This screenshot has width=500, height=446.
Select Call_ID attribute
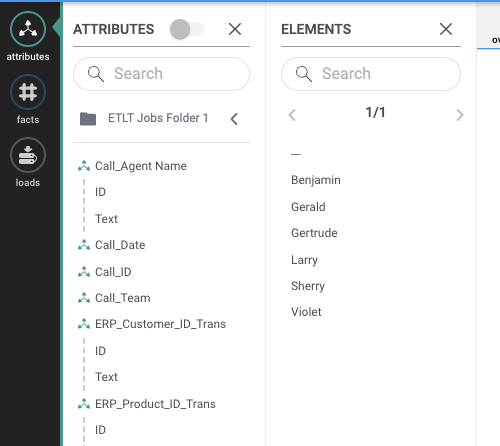[113, 272]
